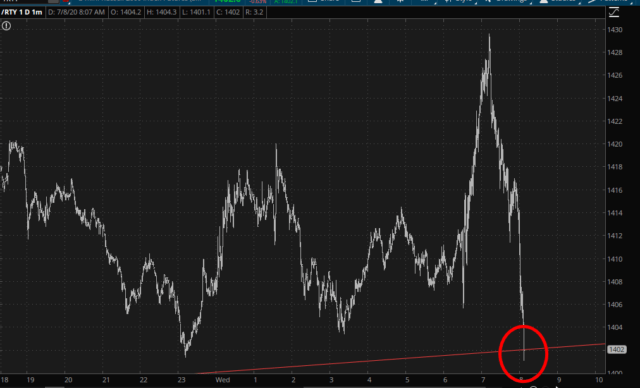640x388 pixels.
Task: Open the price axis scaling icon
Action: (614, 12)
